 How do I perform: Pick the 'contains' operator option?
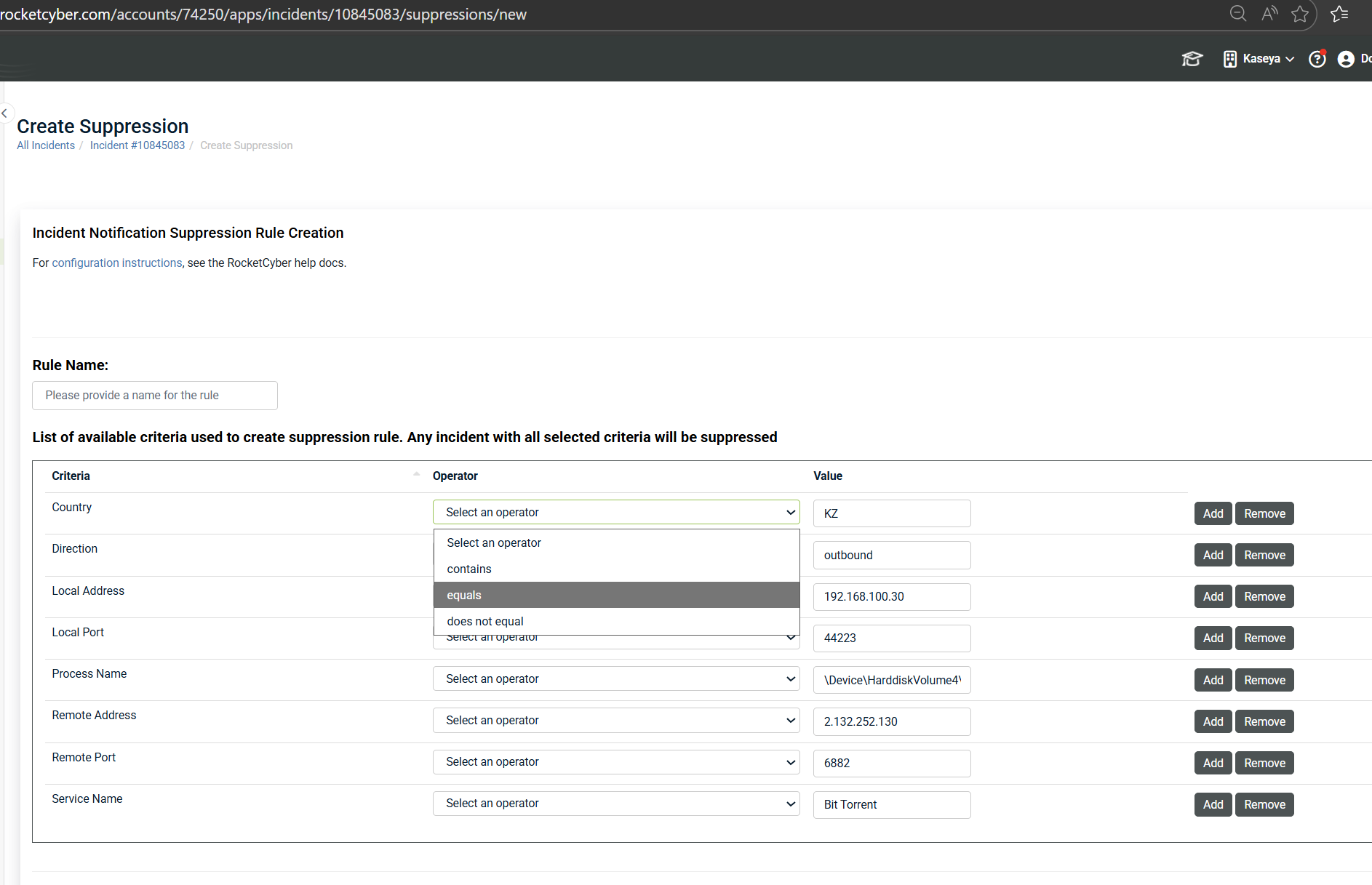coord(615,569)
